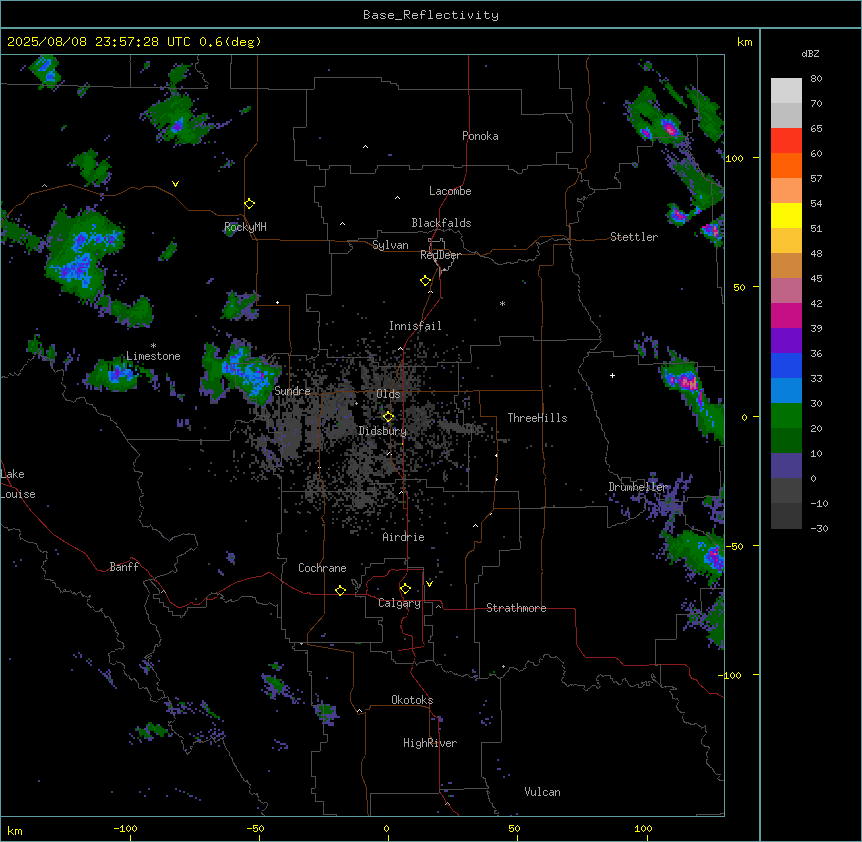Screen dimensions: 862x842
Task: Select the Limestone label
Action: (x=153, y=356)
